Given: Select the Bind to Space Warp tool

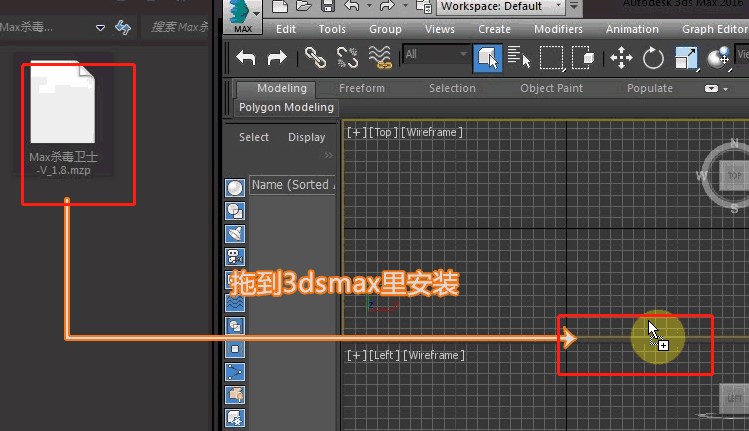Looking at the screenshot, I should click(x=380, y=58).
